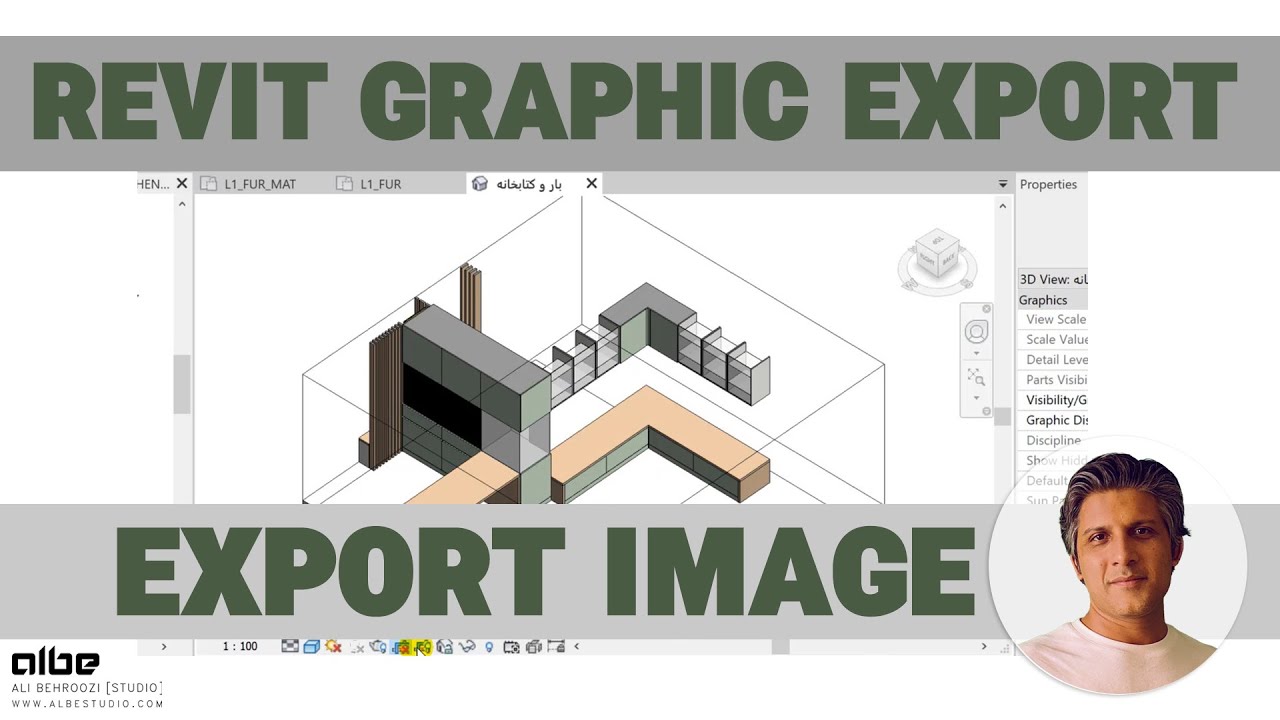Toggle Reveal Hidden Elements lightbulb
Viewport: 1280px width, 720px height.
(489, 647)
